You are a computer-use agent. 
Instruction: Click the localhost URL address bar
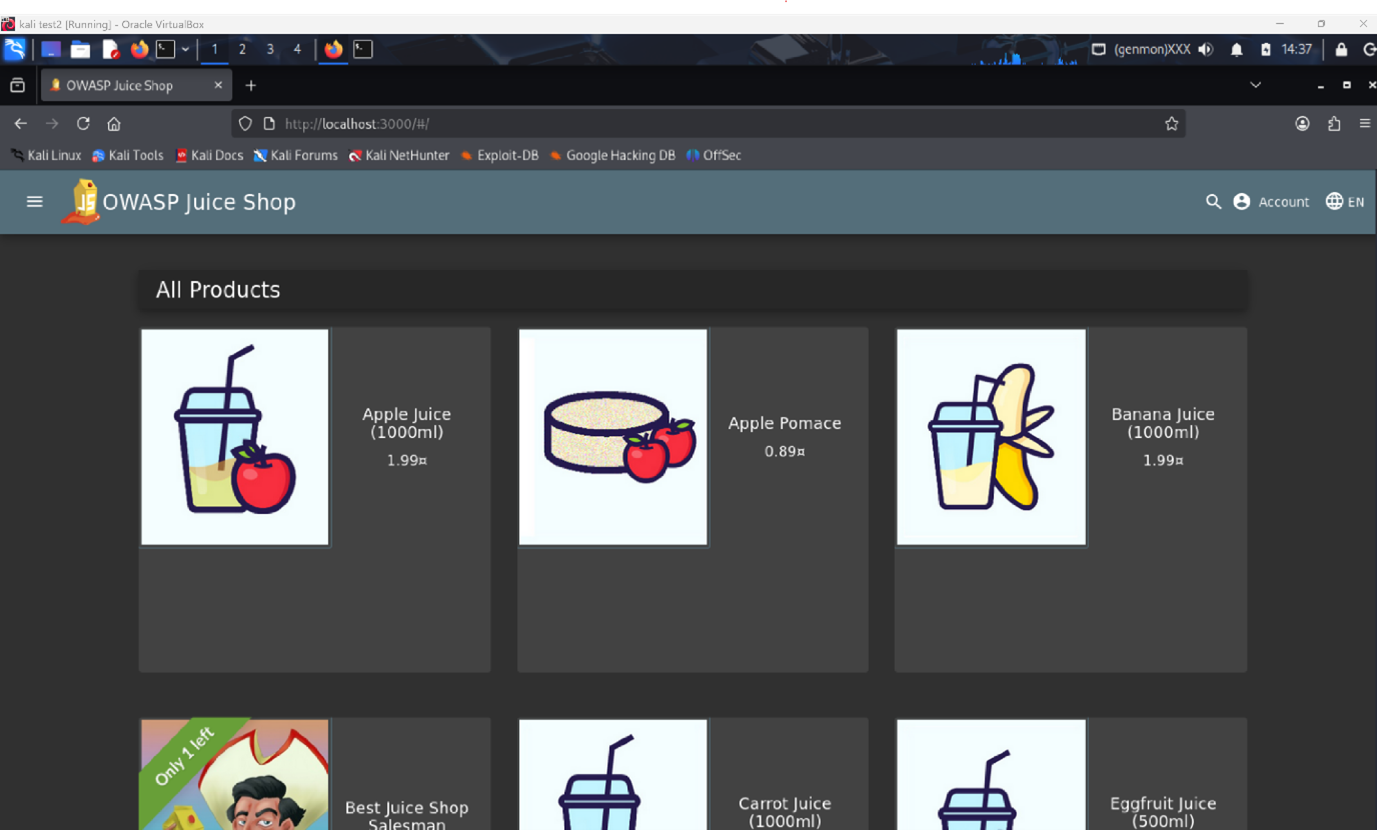[x=700, y=124]
